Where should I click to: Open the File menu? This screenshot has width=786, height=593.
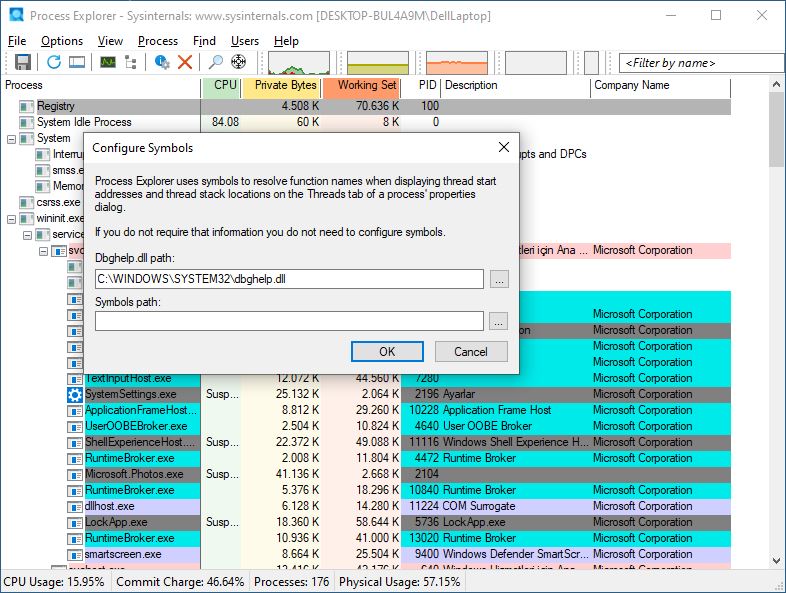click(x=17, y=41)
